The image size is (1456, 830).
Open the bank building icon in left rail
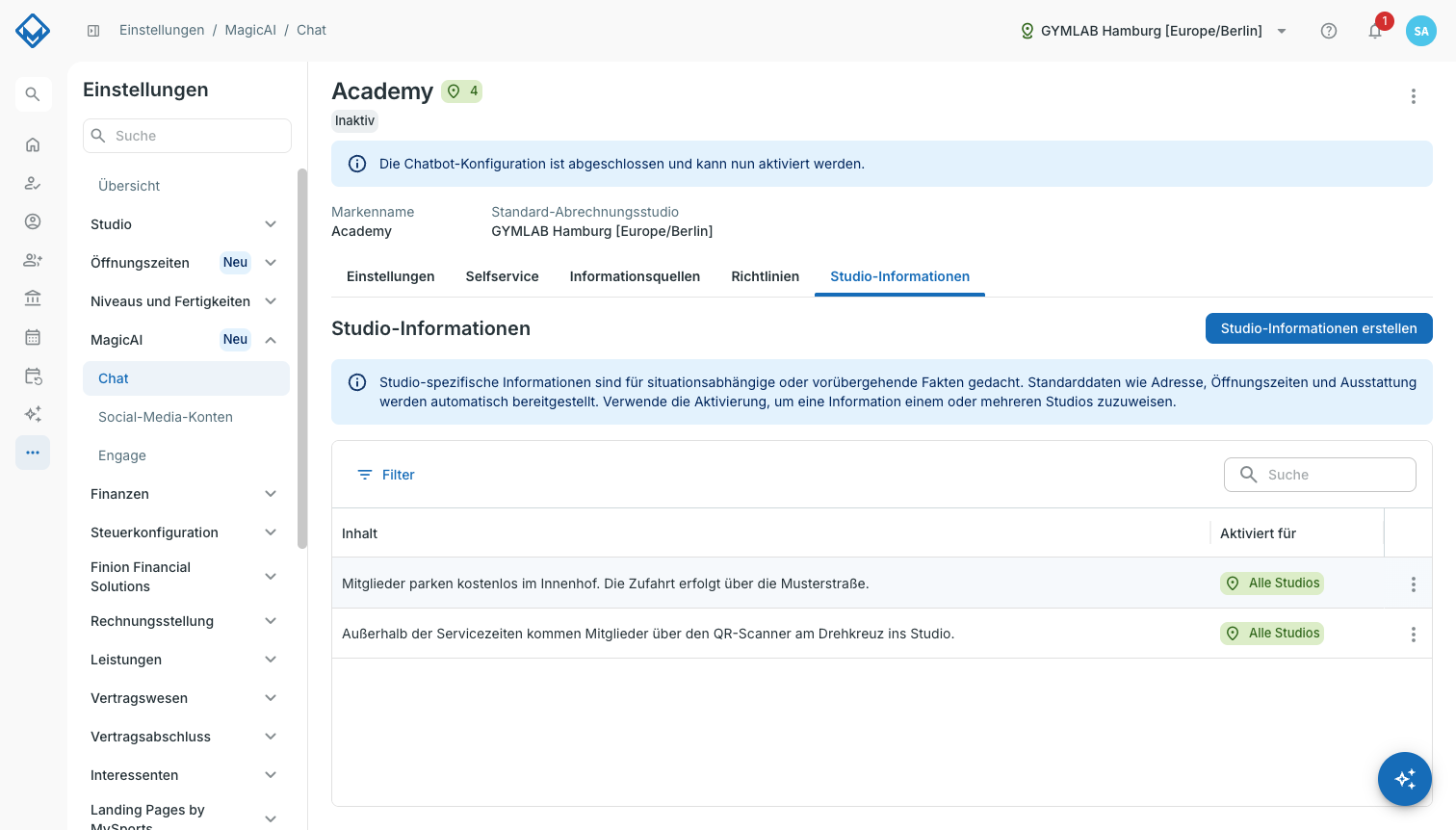click(33, 298)
